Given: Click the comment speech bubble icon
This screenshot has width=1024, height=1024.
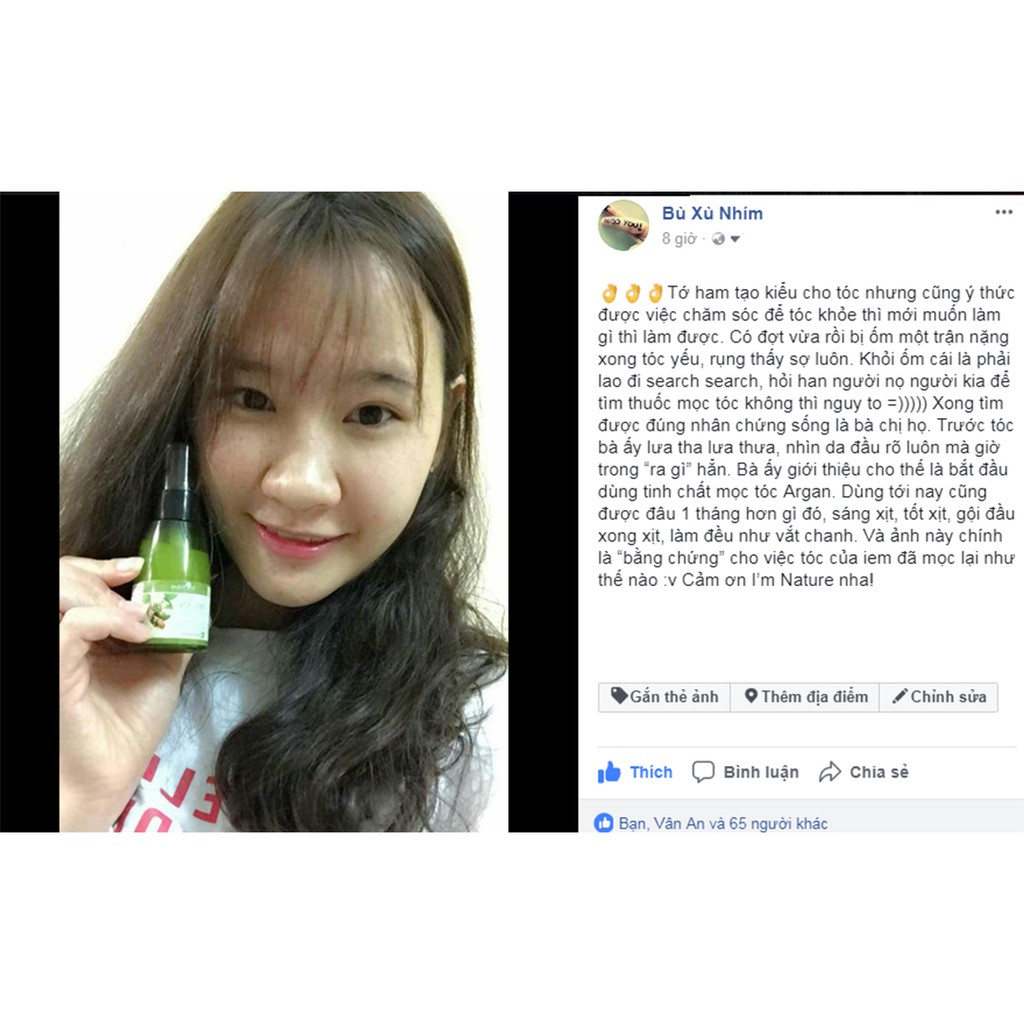Looking at the screenshot, I should tap(703, 772).
